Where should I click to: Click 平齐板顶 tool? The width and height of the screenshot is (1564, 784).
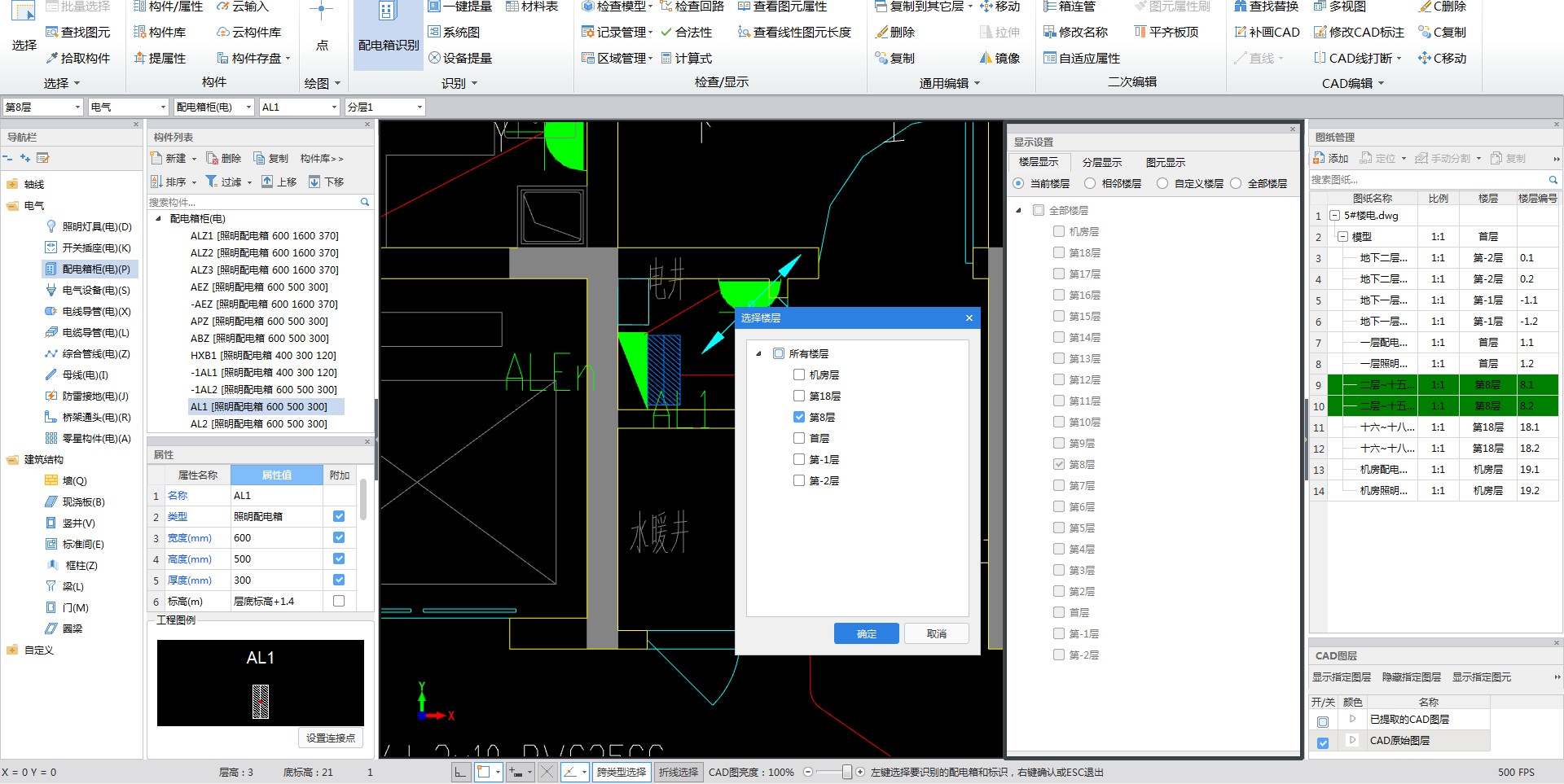pyautogui.click(x=1166, y=32)
